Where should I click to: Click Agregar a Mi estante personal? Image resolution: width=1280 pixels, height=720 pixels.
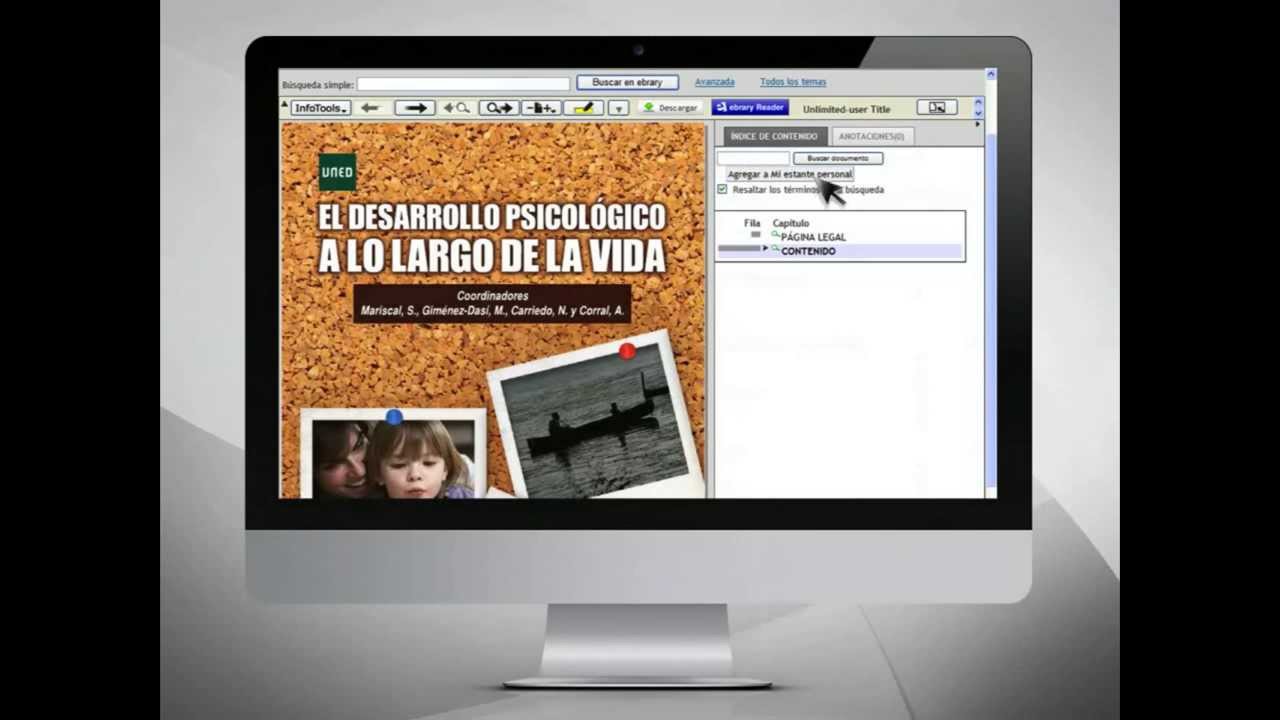[790, 174]
